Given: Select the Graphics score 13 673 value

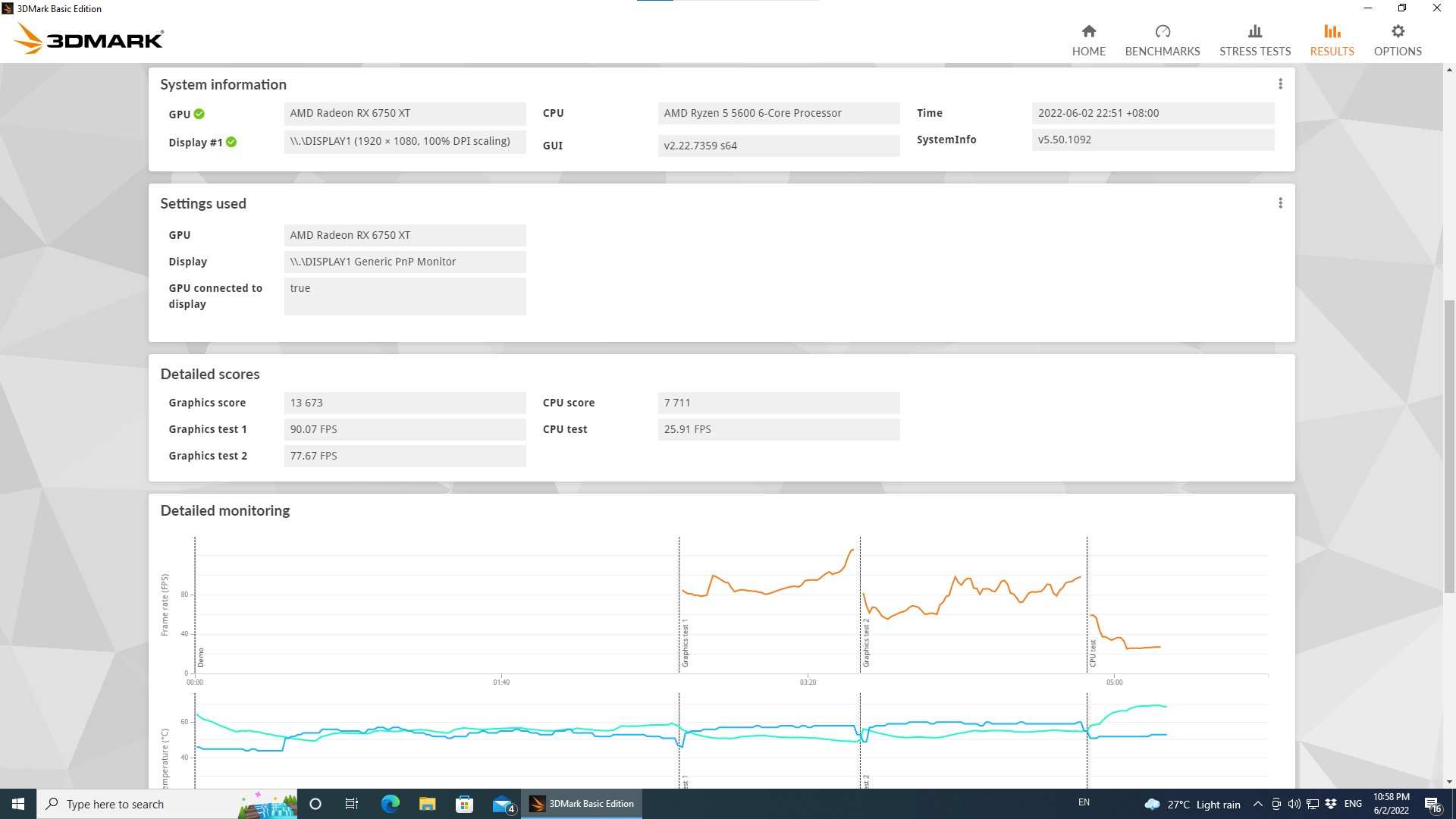Looking at the screenshot, I should point(405,403).
